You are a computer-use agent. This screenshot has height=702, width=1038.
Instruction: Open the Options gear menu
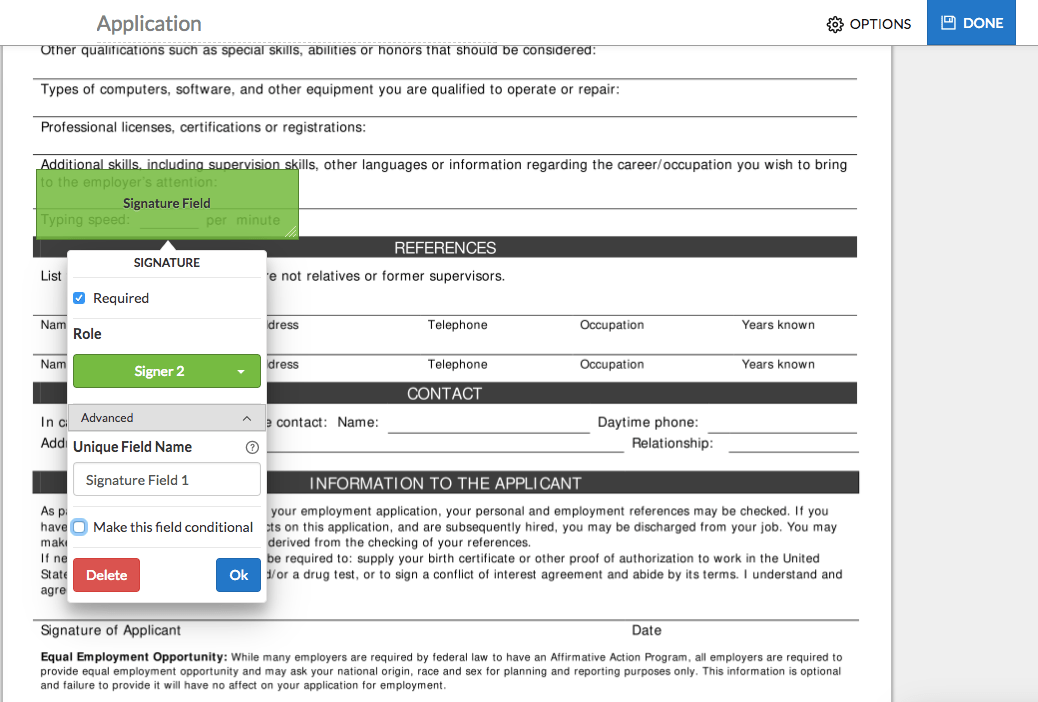pyautogui.click(x=869, y=24)
